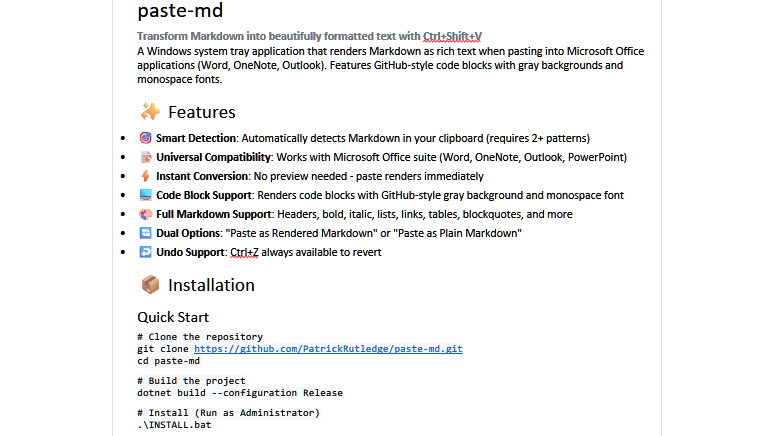776x436 pixels.
Task: Click the Installation heading text
Action: click(x=211, y=285)
